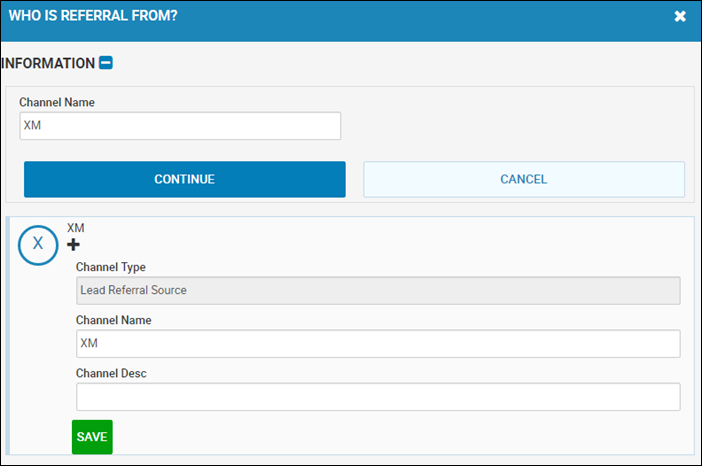This screenshot has width=702, height=466.
Task: Open the Channel Type Lead Referral Source field
Action: [378, 291]
